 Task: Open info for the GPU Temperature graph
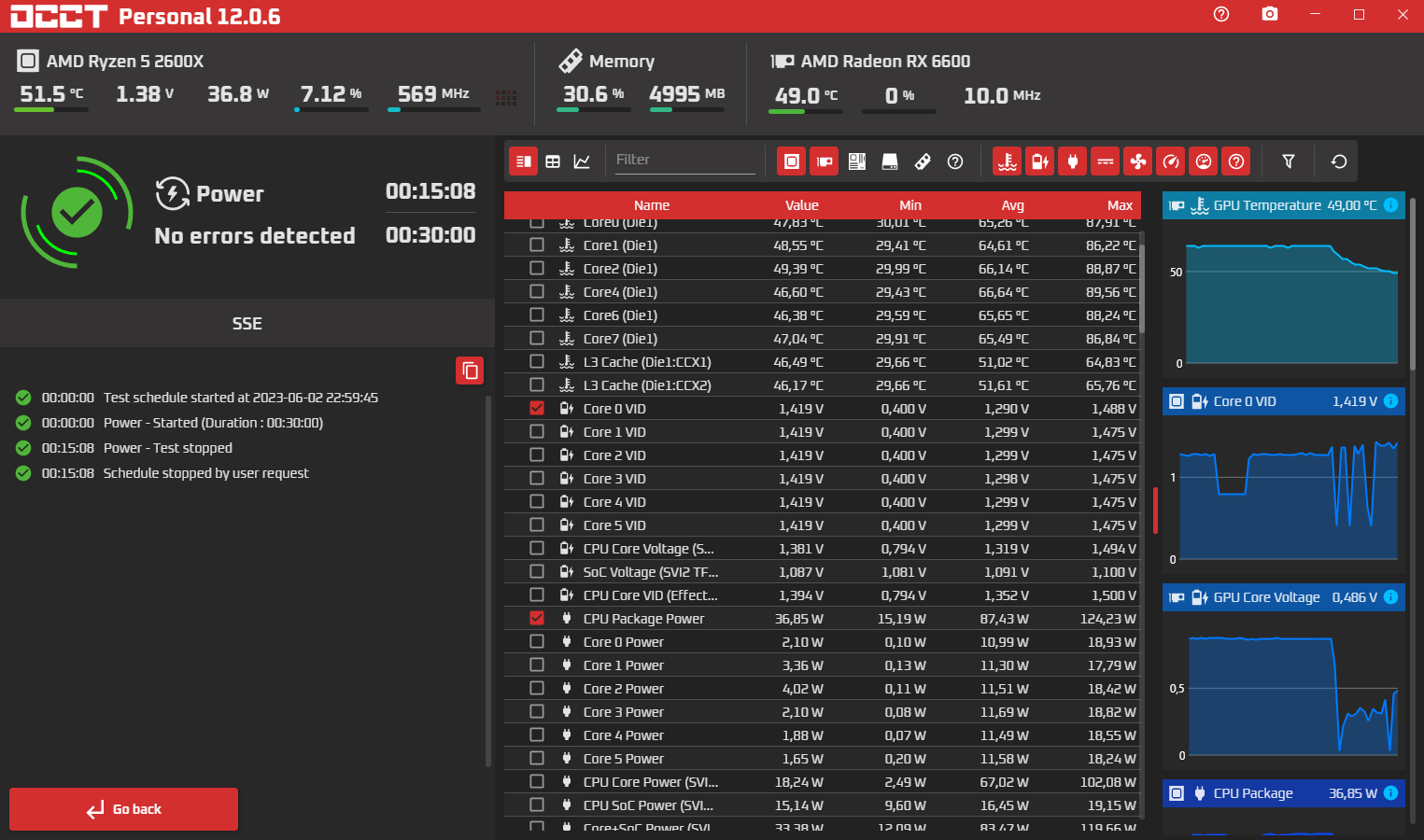[1390, 205]
